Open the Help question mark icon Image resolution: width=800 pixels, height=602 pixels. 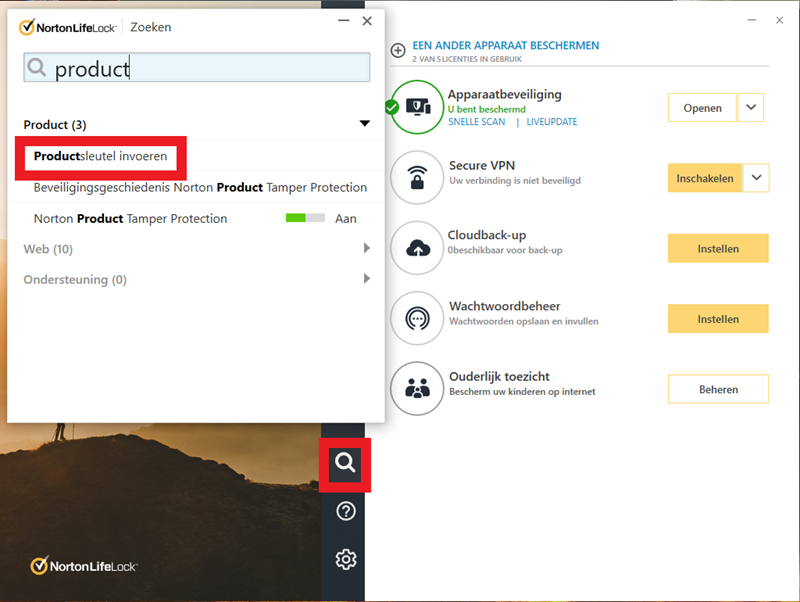[346, 511]
